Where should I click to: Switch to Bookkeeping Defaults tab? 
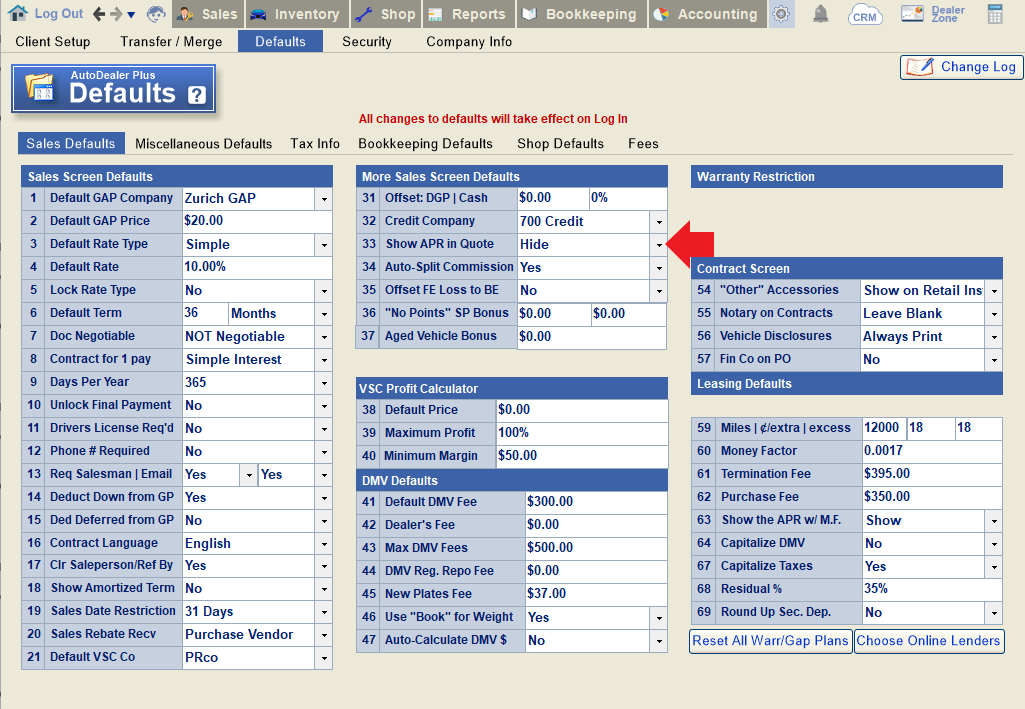[x=426, y=144]
